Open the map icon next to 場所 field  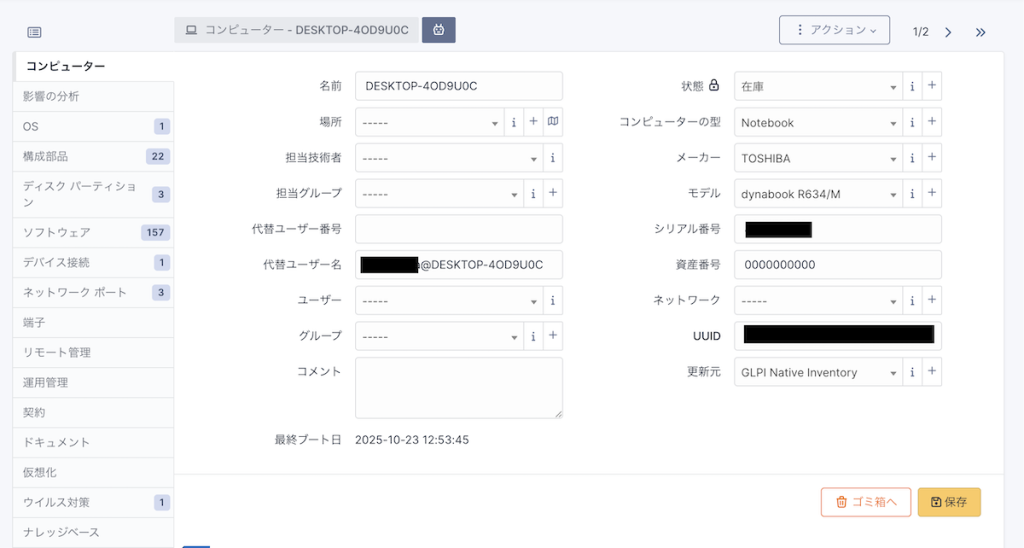pyautogui.click(x=553, y=122)
